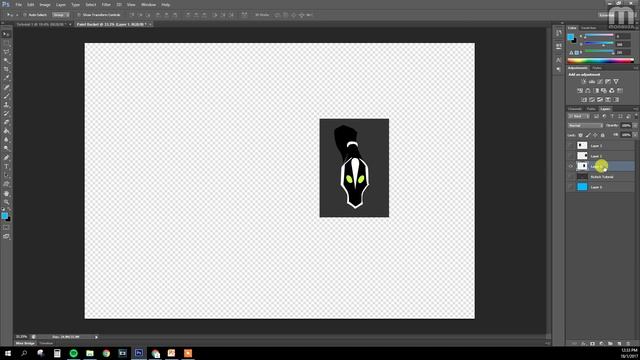Toggle layer filtering switch in Layers panel
This screenshot has width=640, height=360.
tap(636, 116)
